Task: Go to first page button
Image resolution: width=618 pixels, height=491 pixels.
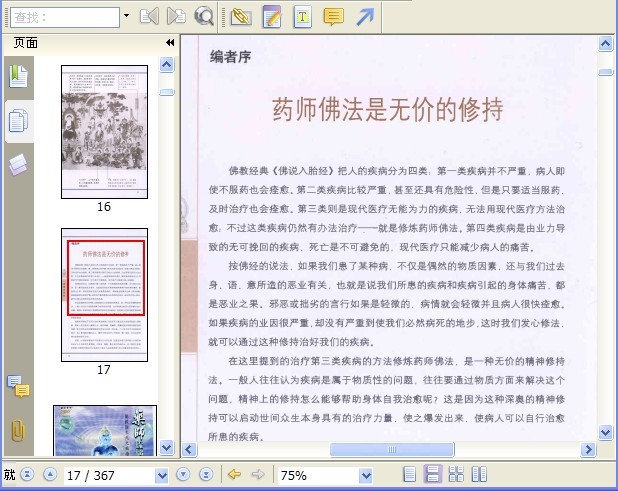Action: click(27, 474)
